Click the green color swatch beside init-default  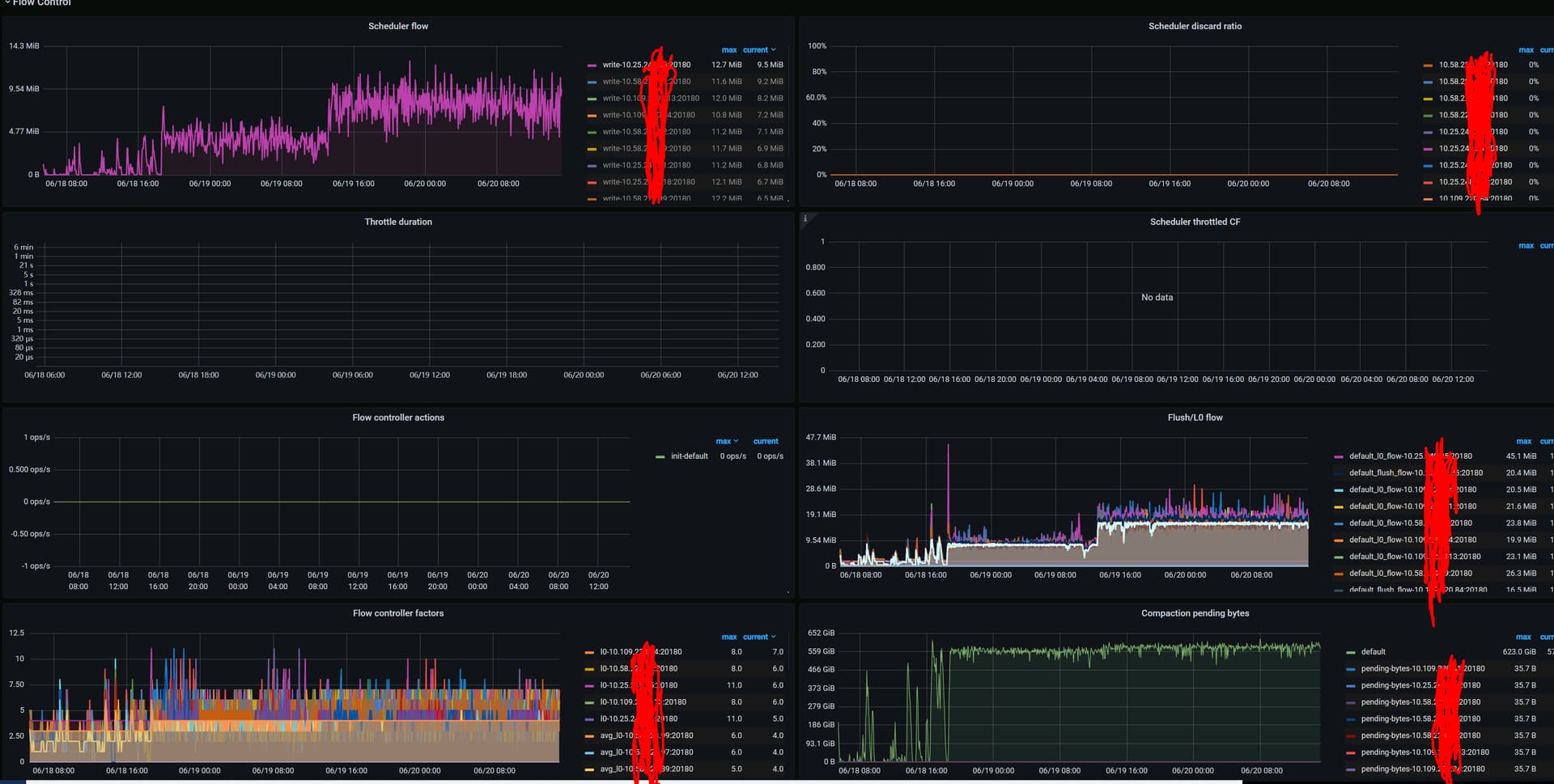(x=660, y=457)
